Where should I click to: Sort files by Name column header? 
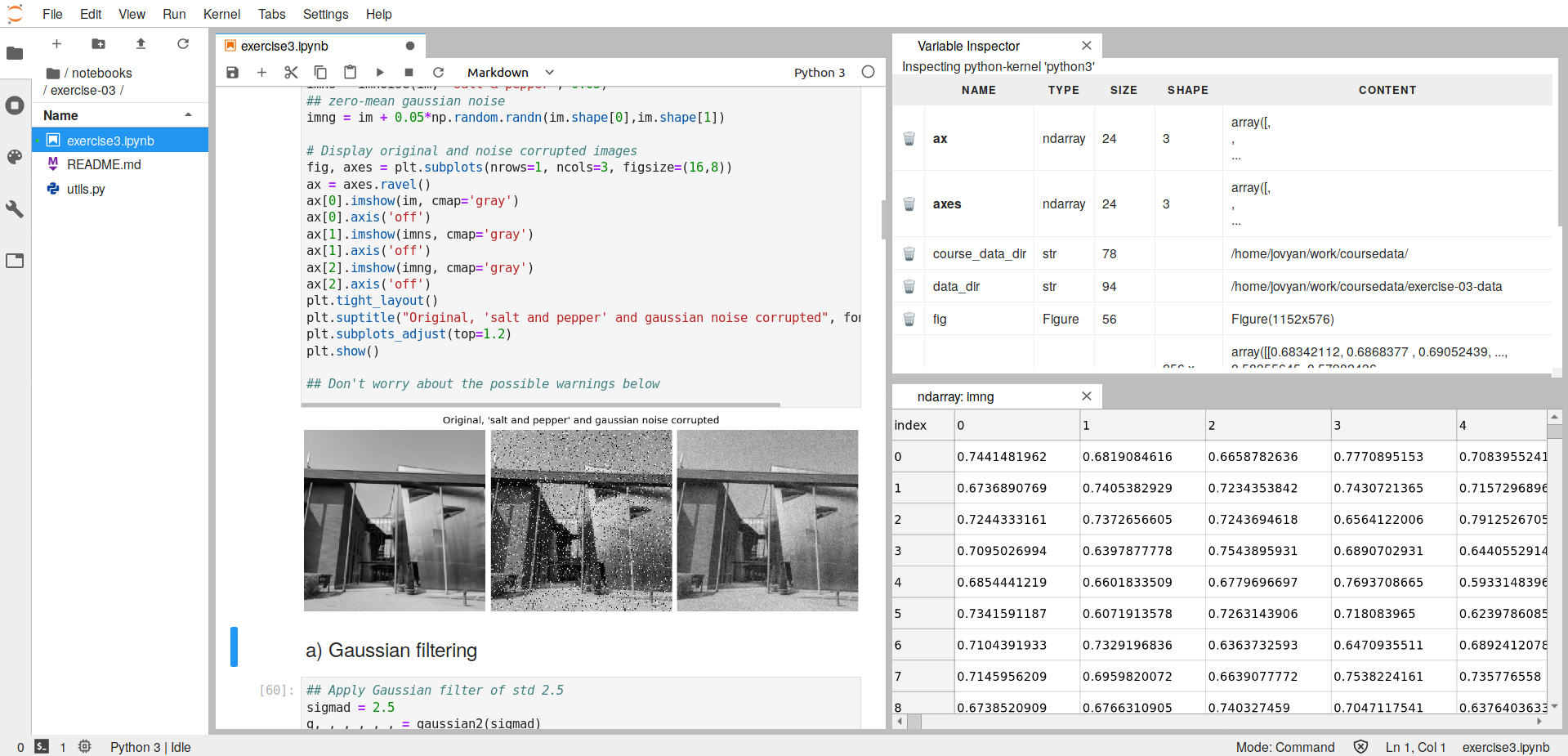(119, 115)
